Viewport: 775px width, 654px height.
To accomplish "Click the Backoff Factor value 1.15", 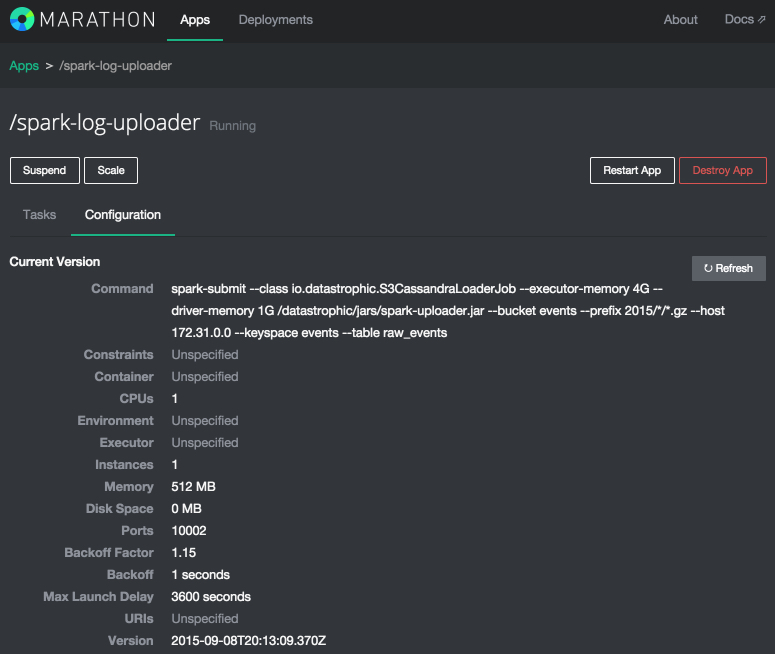I will (183, 553).
